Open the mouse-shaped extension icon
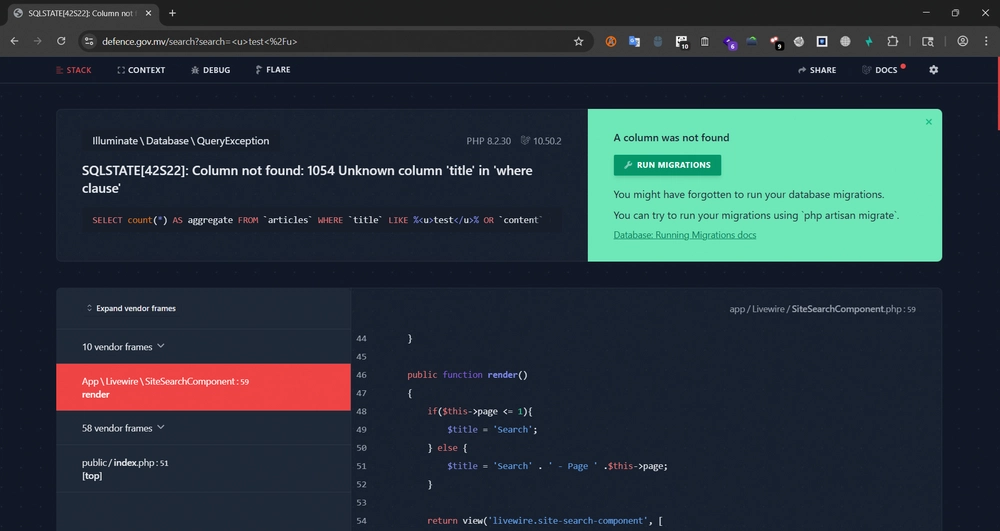The height and width of the screenshot is (531, 1000). (x=658, y=41)
